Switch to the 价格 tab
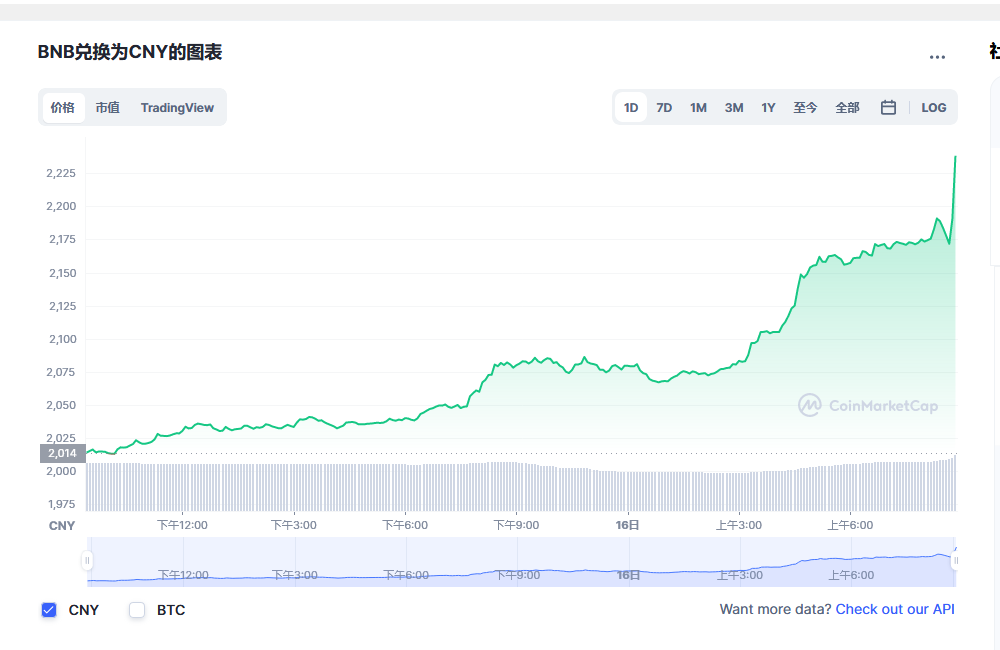 click(x=63, y=108)
